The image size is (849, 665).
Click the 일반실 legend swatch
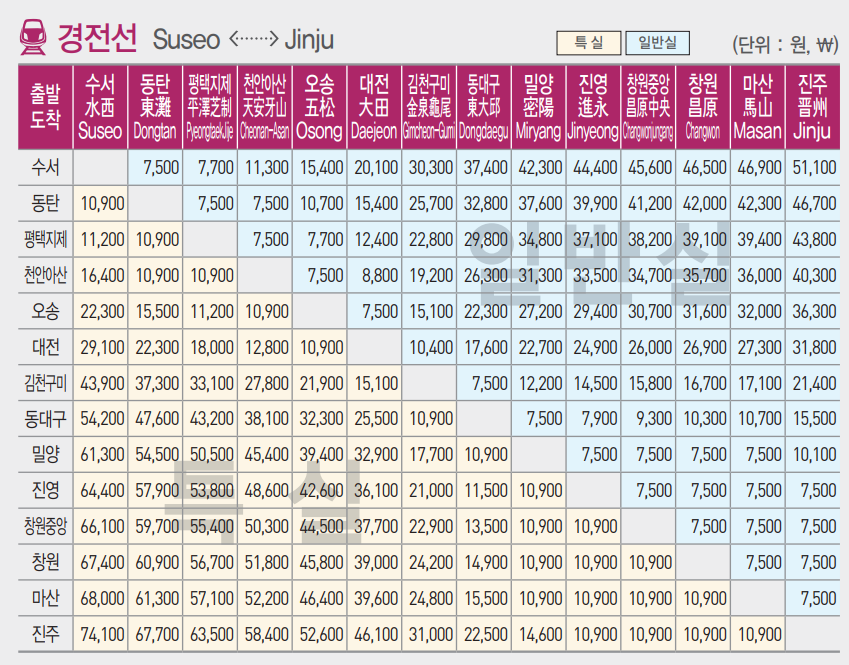click(657, 43)
